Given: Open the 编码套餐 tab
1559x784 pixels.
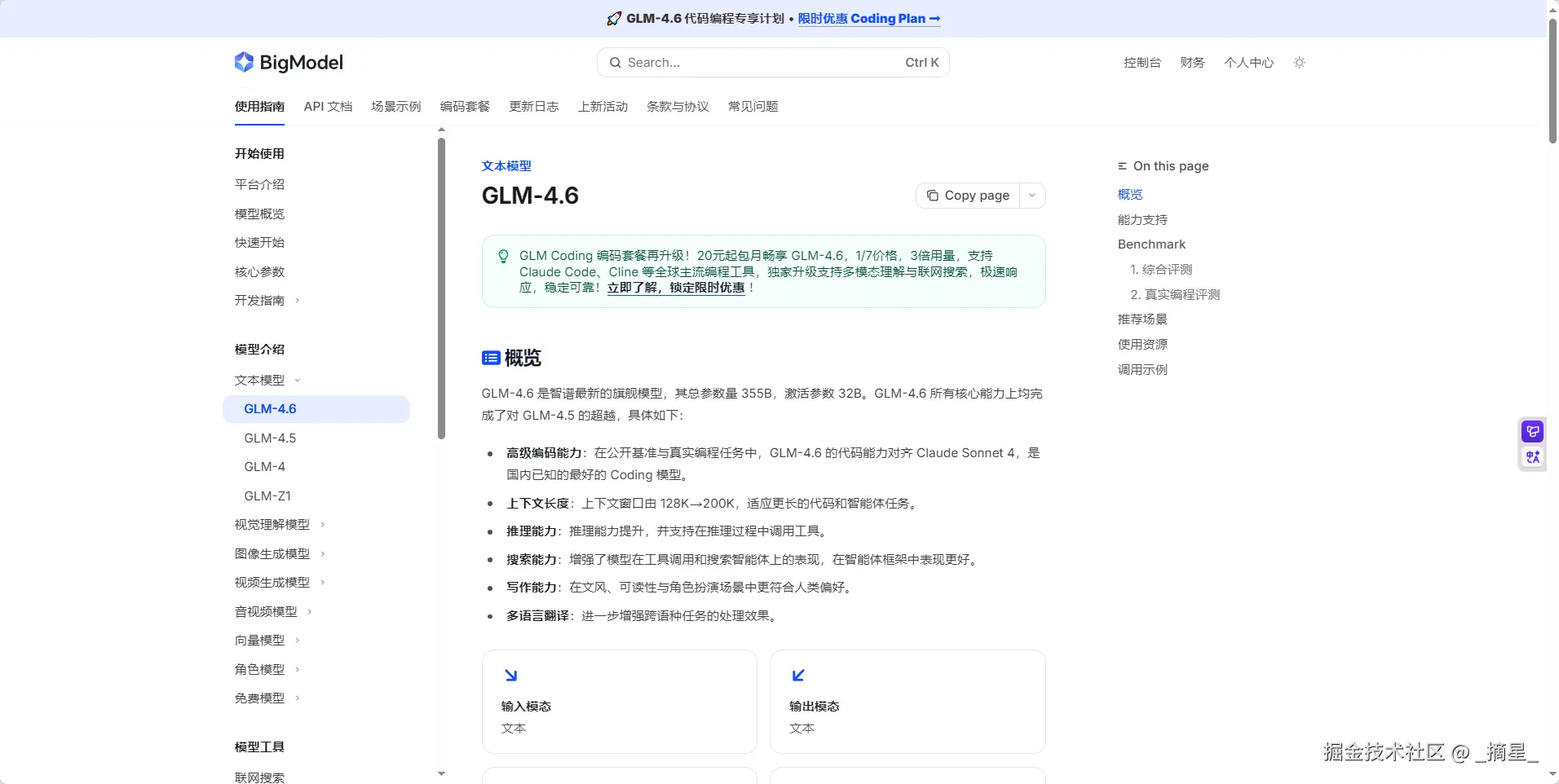Looking at the screenshot, I should point(465,107).
